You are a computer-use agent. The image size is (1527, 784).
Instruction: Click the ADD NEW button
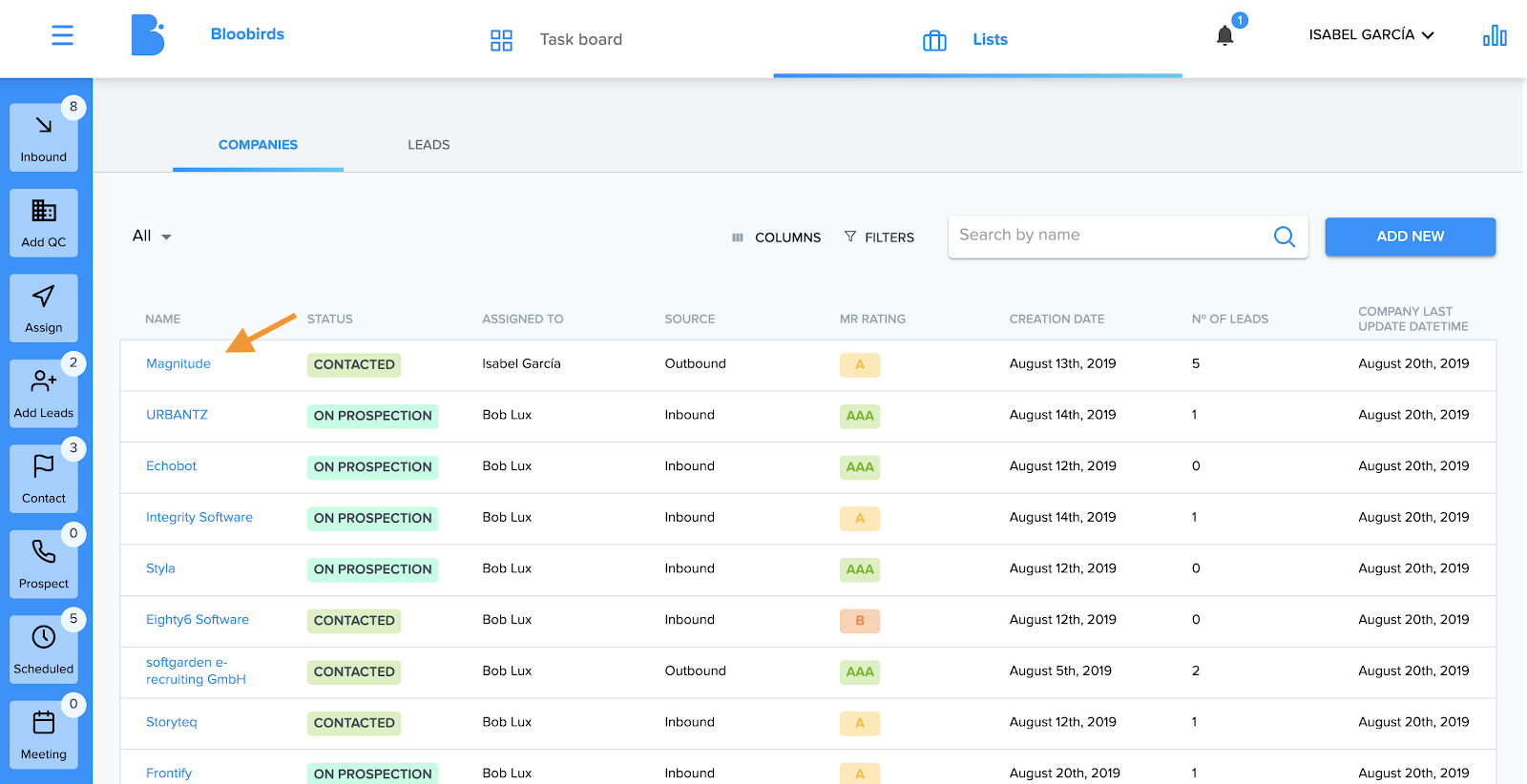coord(1411,237)
